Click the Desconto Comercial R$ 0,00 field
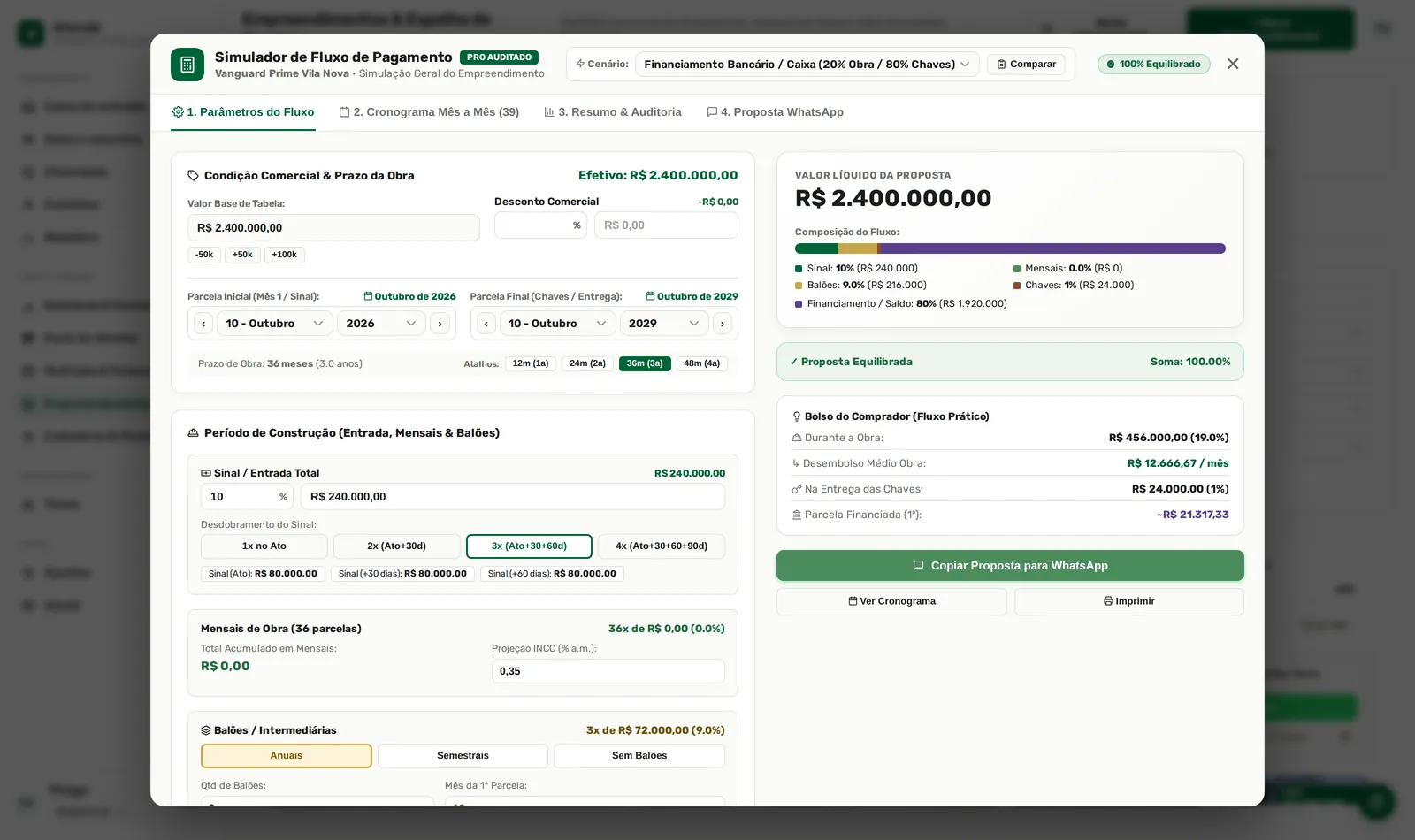Screen dimensions: 1415x840 [x=666, y=225]
